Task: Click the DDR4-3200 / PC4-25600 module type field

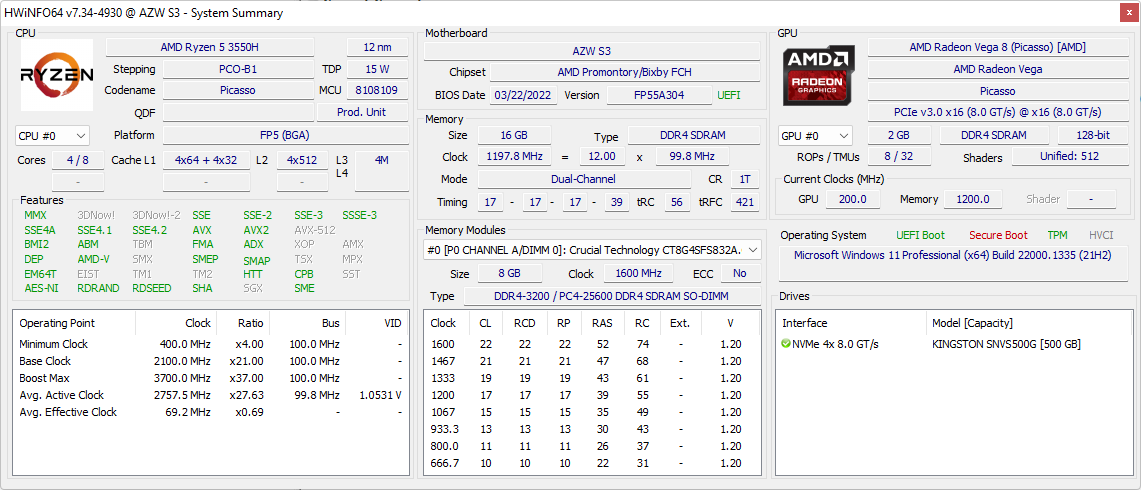Action: 612,296
